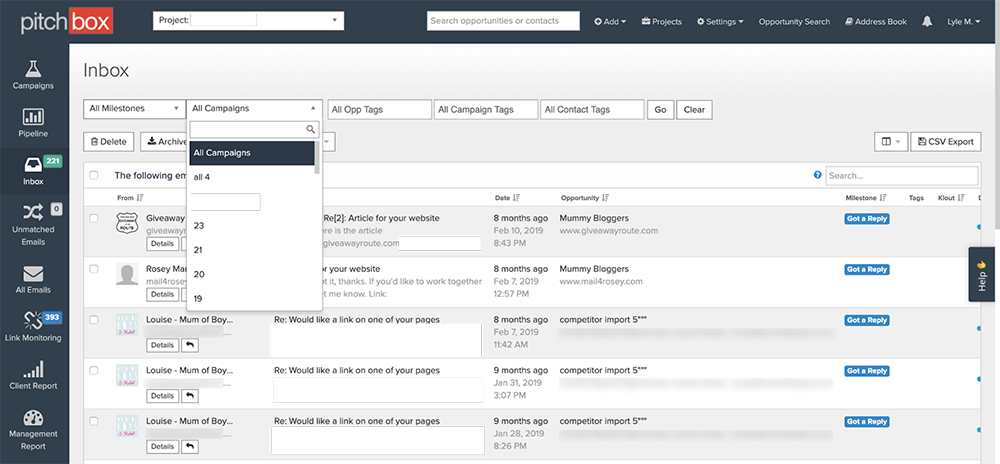Open the column visibility dropdown
The width and height of the screenshot is (1000, 464).
(x=890, y=141)
